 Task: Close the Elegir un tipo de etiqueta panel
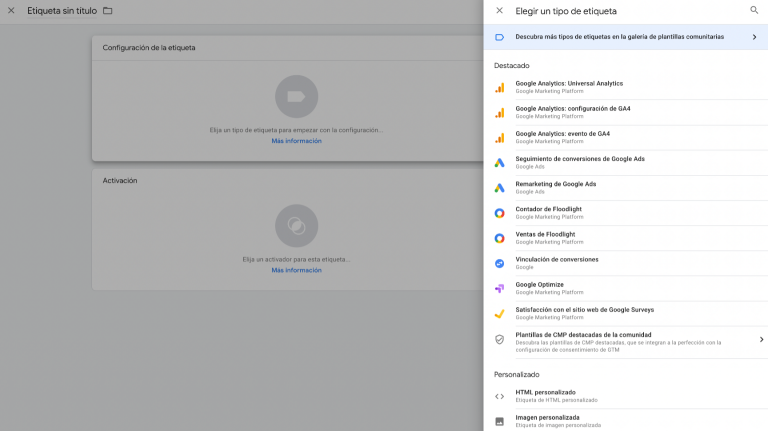(499, 10)
